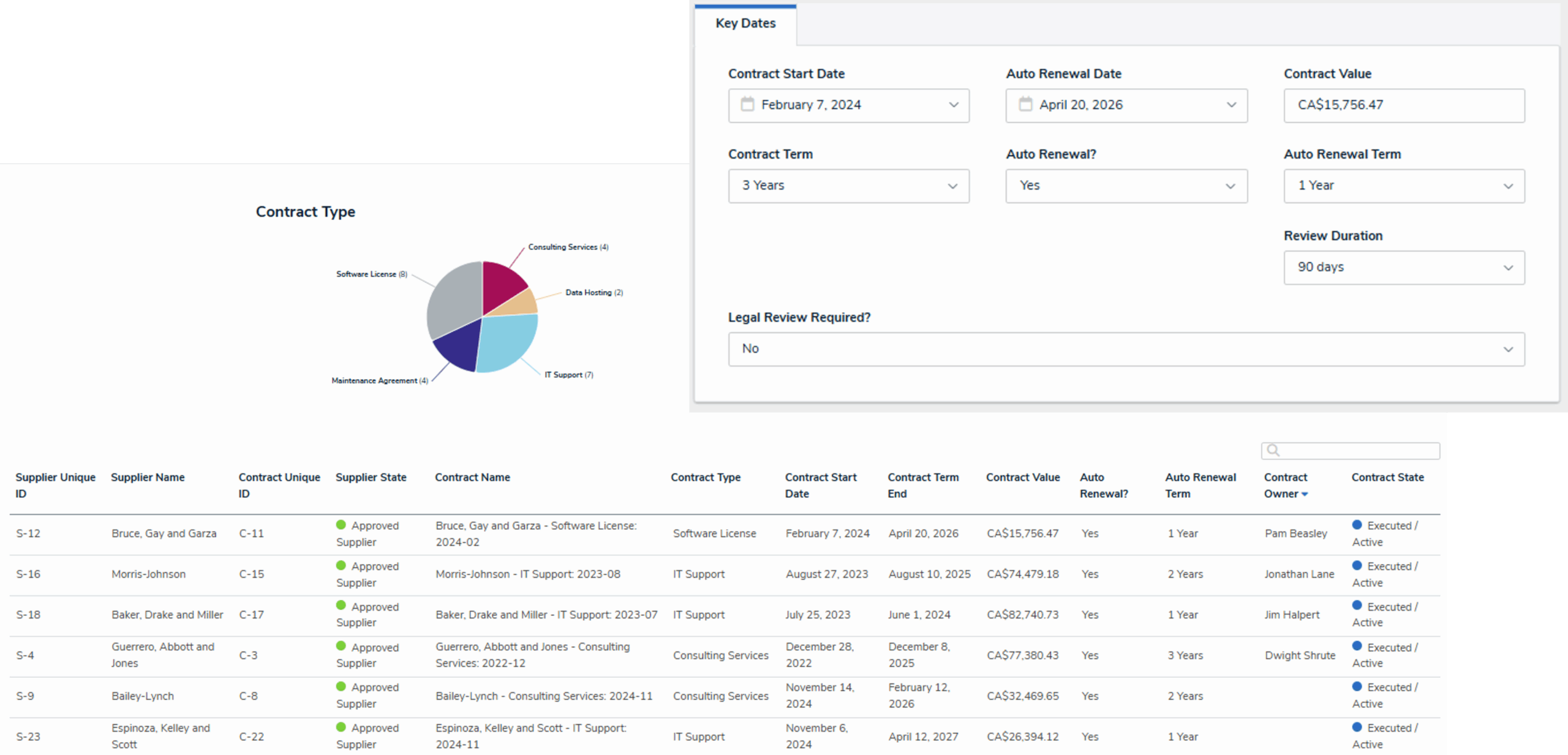Click blue Executed dot in Jim Halpert row
This screenshot has height=755, width=1568.
1357,606
